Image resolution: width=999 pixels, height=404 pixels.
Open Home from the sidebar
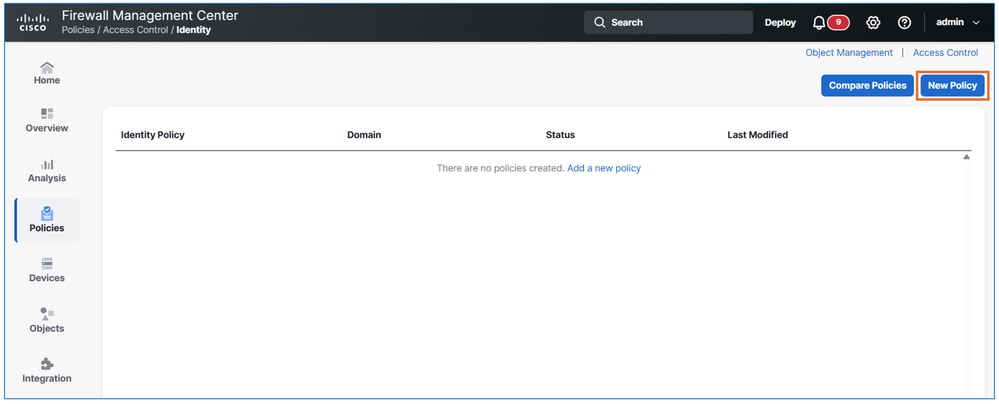[x=47, y=73]
